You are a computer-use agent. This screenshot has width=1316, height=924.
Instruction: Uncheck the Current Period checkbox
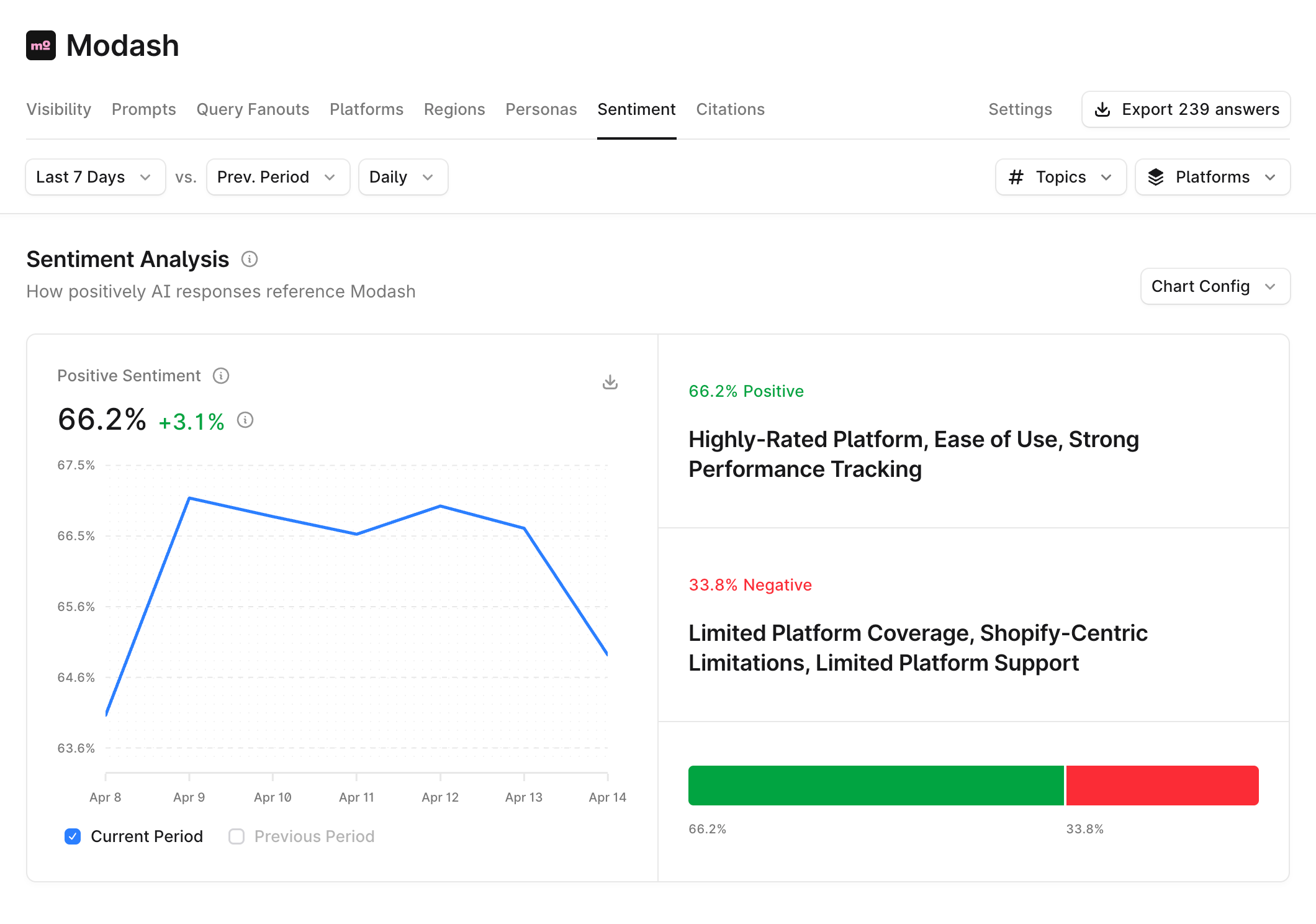(73, 836)
